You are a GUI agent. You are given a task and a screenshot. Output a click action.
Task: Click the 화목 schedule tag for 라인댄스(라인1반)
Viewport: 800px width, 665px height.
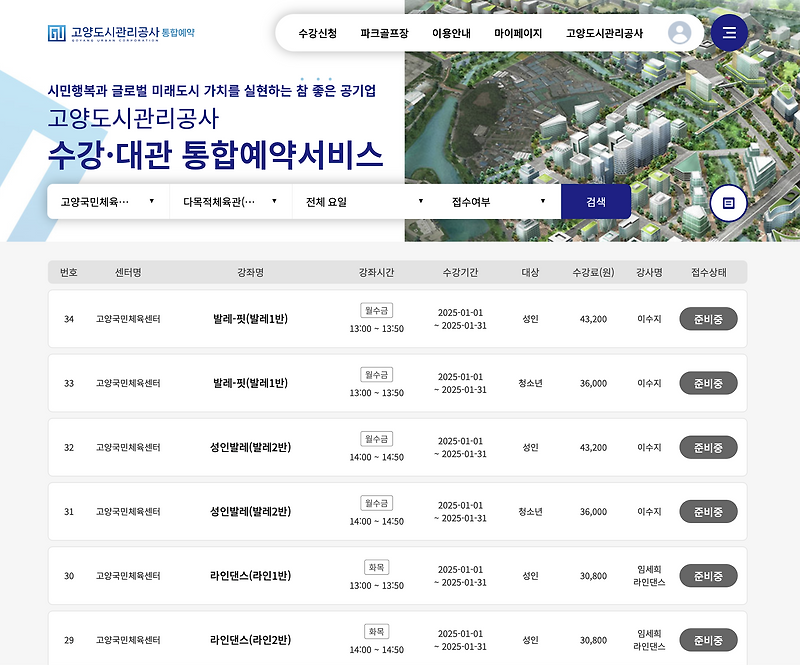pyautogui.click(x=376, y=567)
